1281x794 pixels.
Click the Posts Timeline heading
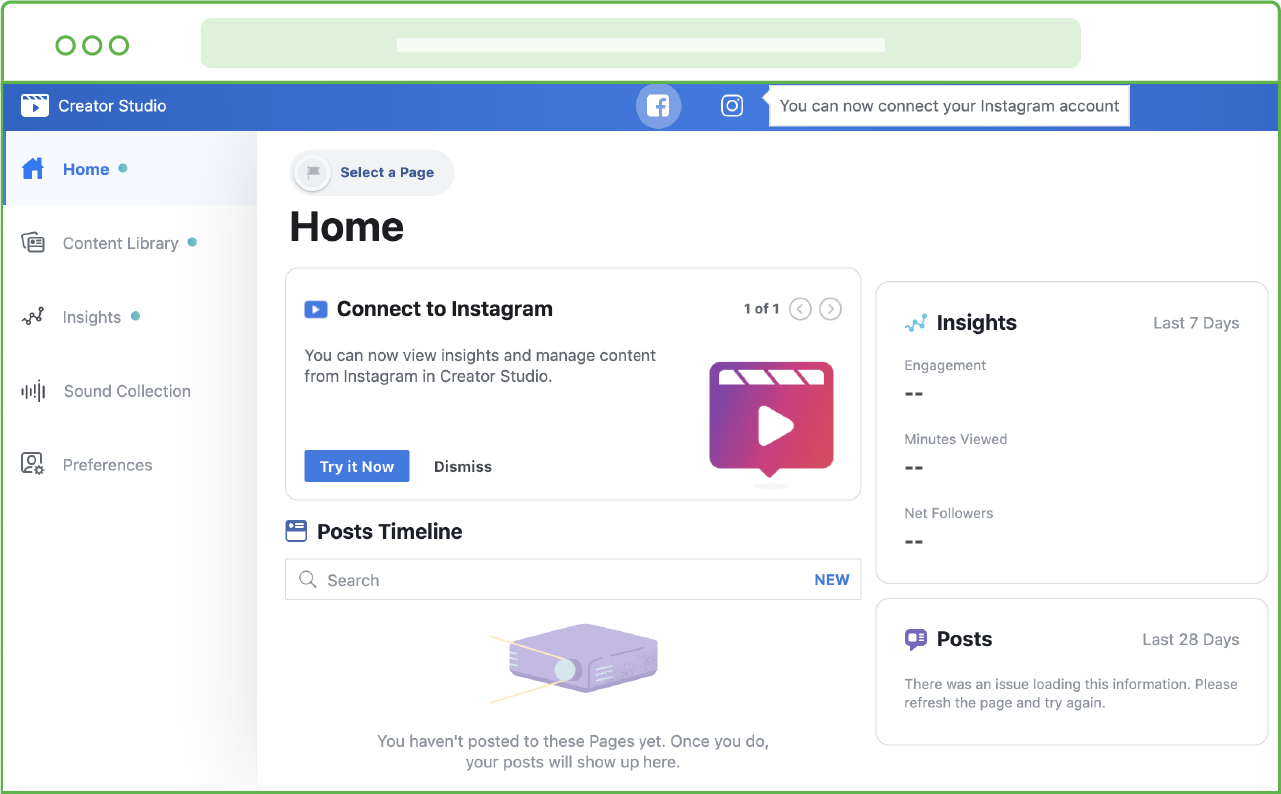pyautogui.click(x=390, y=532)
